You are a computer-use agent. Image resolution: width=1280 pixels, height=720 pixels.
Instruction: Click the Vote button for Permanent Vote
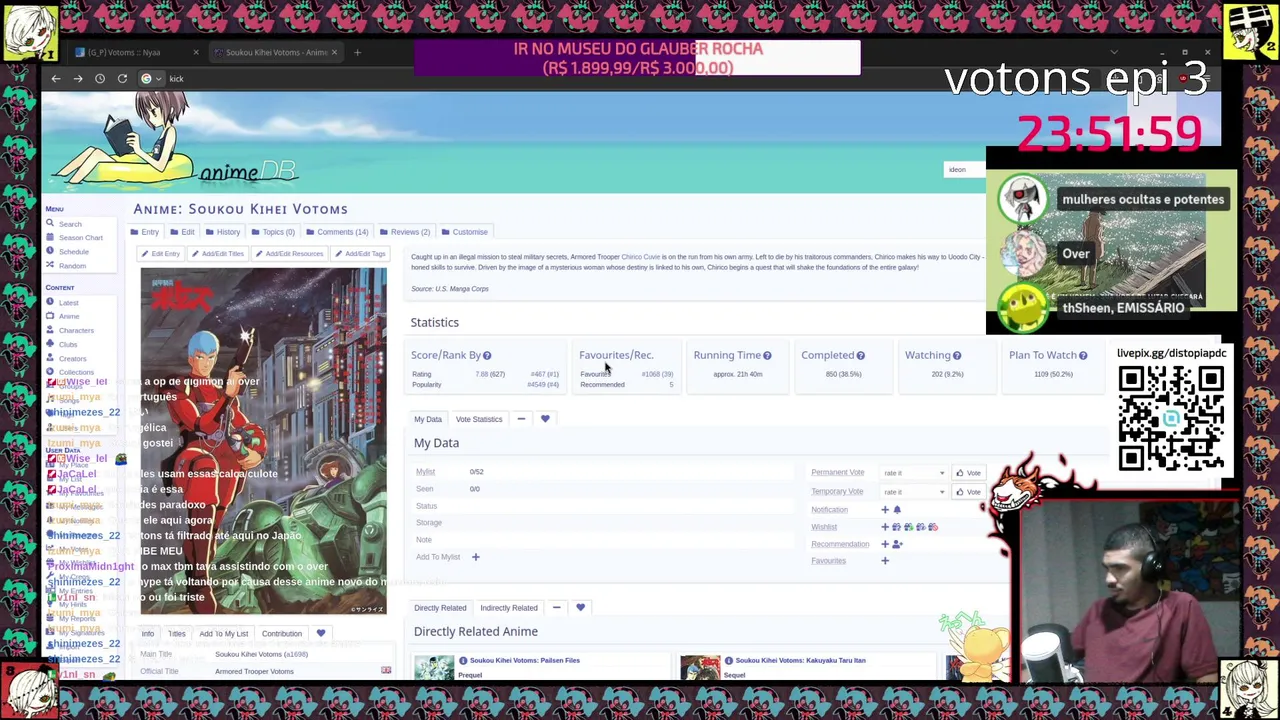click(968, 473)
